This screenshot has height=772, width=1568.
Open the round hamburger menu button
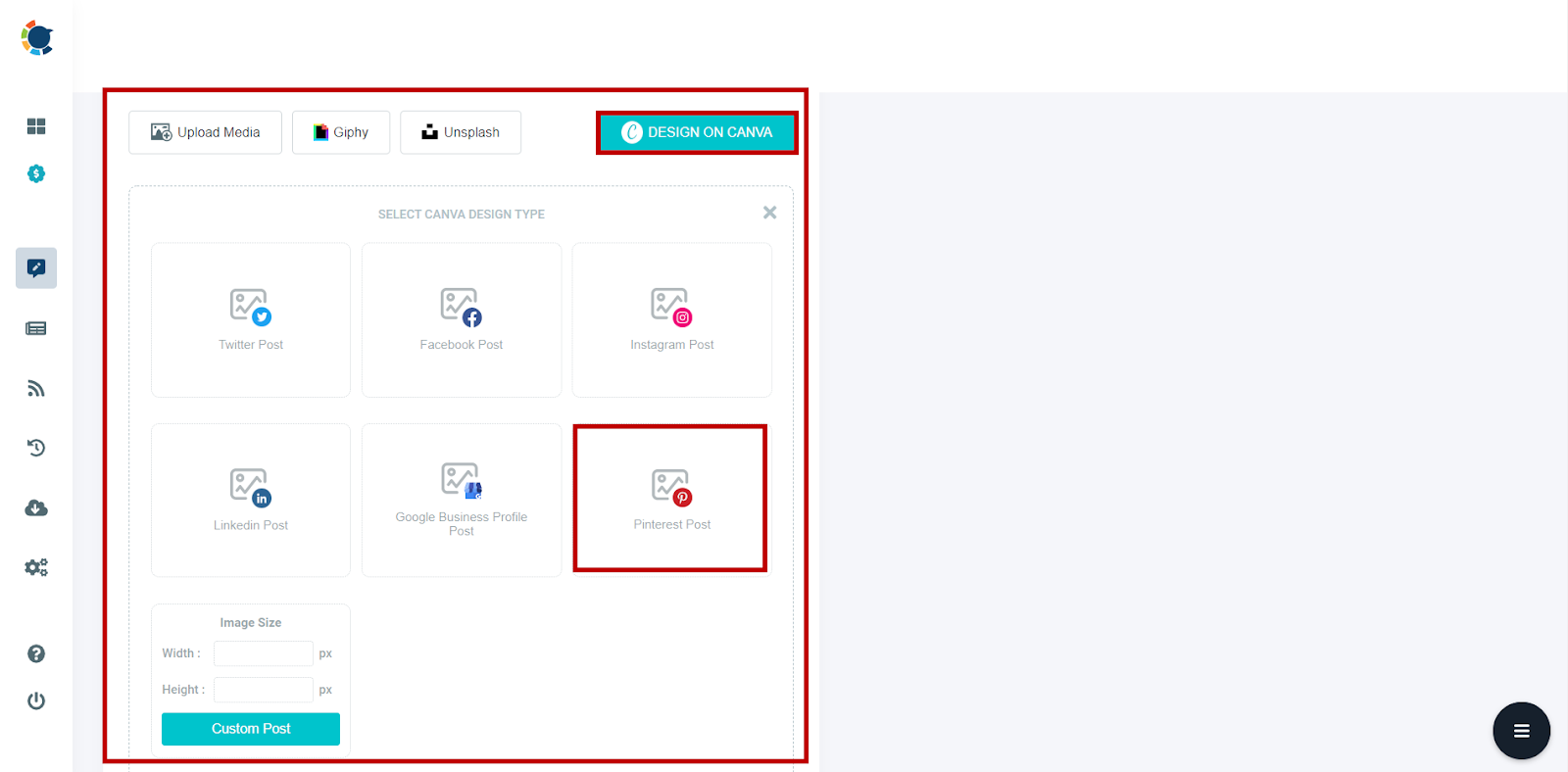click(x=1521, y=731)
